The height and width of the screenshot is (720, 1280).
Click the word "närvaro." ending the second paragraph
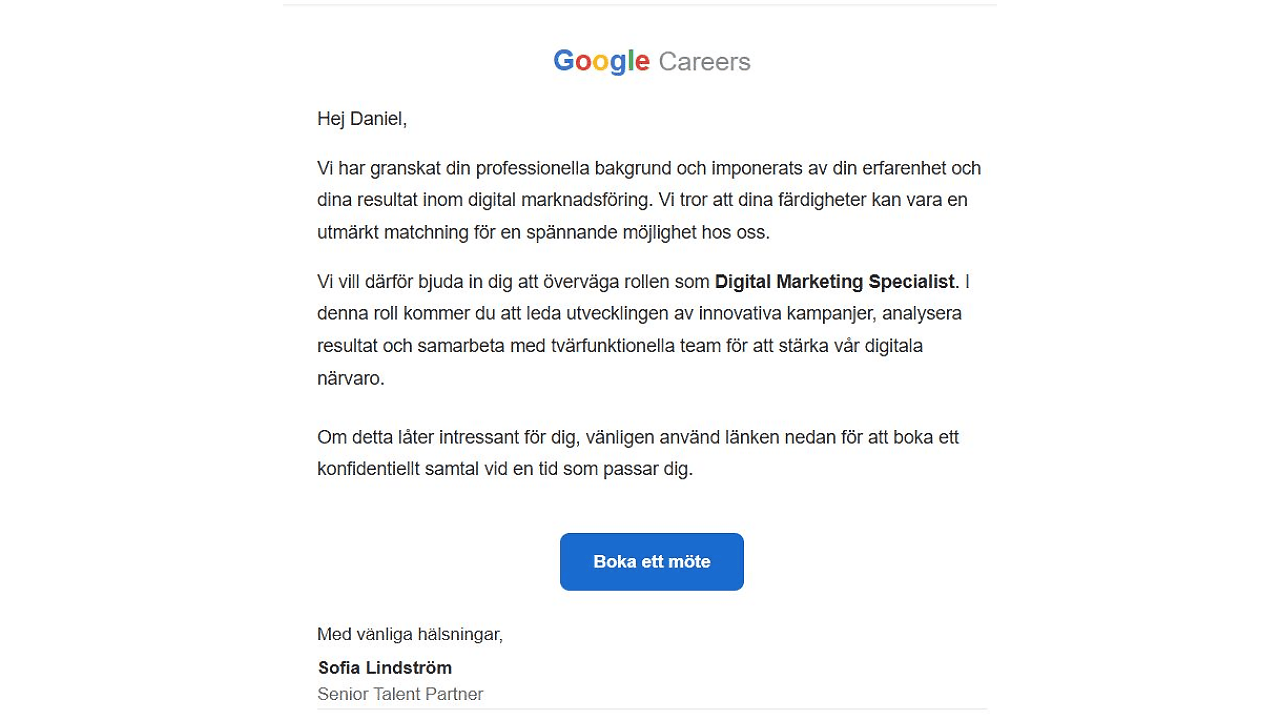(351, 379)
